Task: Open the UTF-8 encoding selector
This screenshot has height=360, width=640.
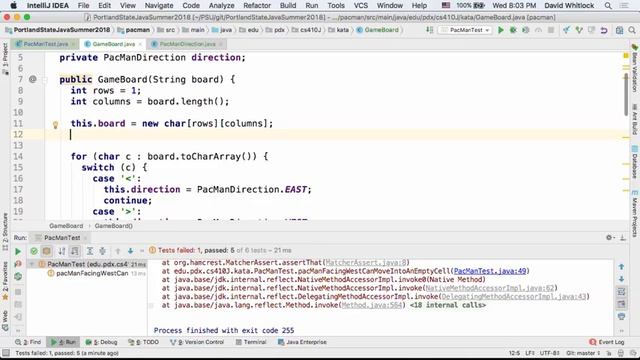Action: pos(550,353)
